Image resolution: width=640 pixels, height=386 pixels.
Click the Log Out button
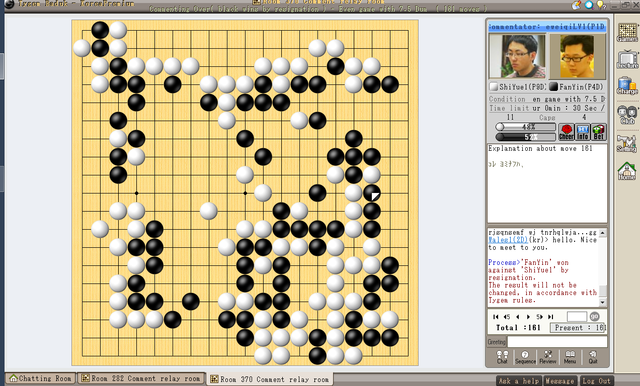(x=596, y=381)
